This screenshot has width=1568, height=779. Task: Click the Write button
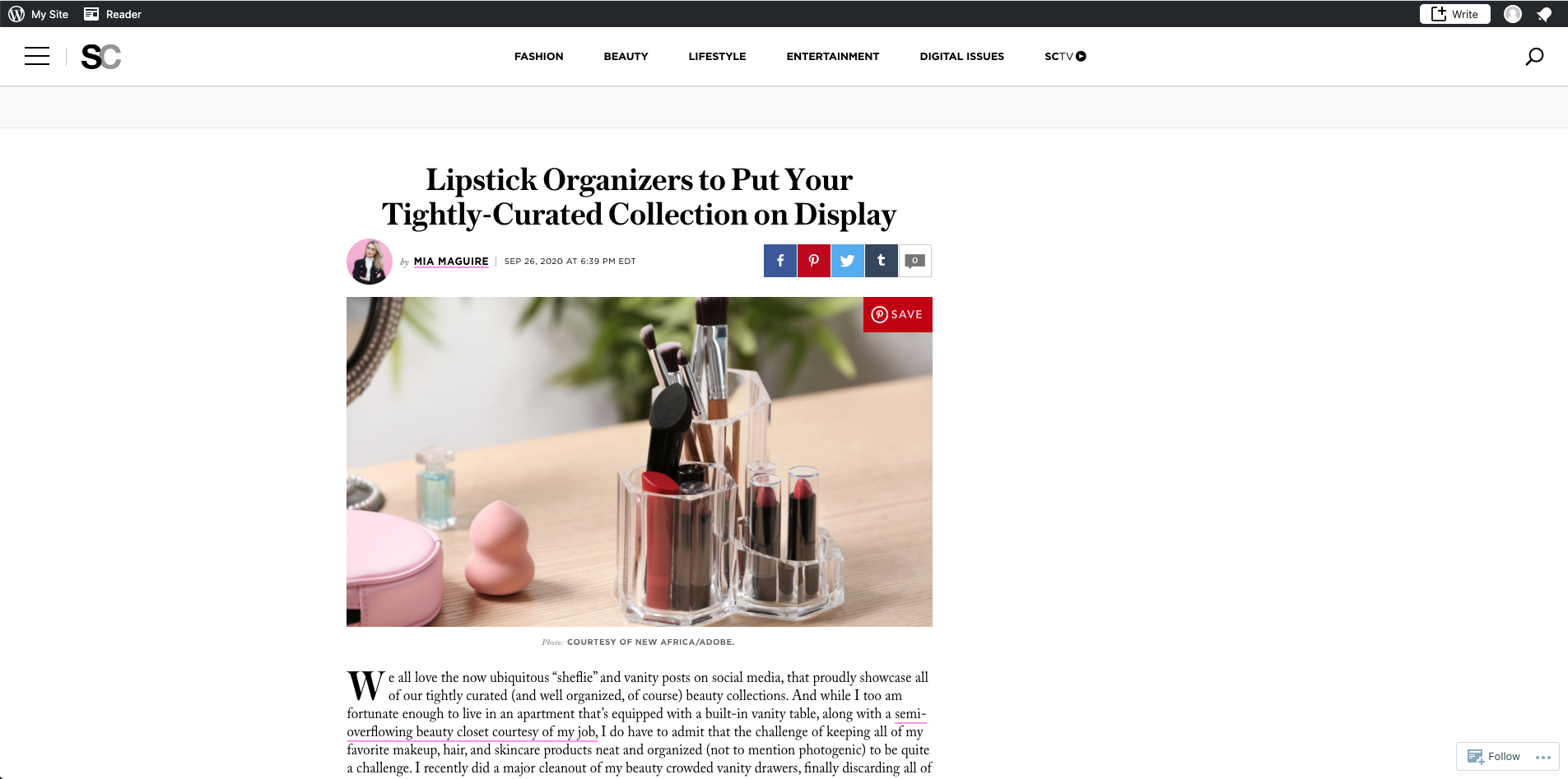click(x=1454, y=14)
